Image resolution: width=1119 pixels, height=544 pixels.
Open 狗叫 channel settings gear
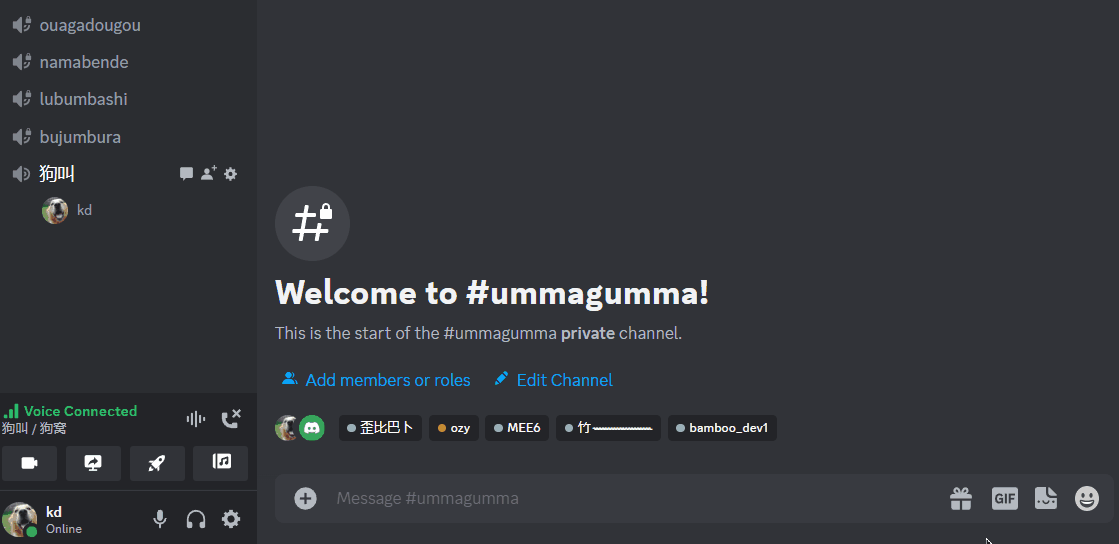pos(231,173)
